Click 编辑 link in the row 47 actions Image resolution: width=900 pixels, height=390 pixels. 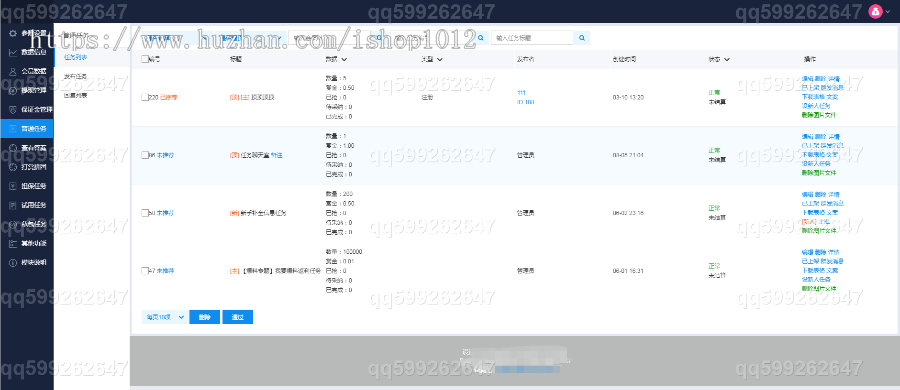click(x=807, y=252)
